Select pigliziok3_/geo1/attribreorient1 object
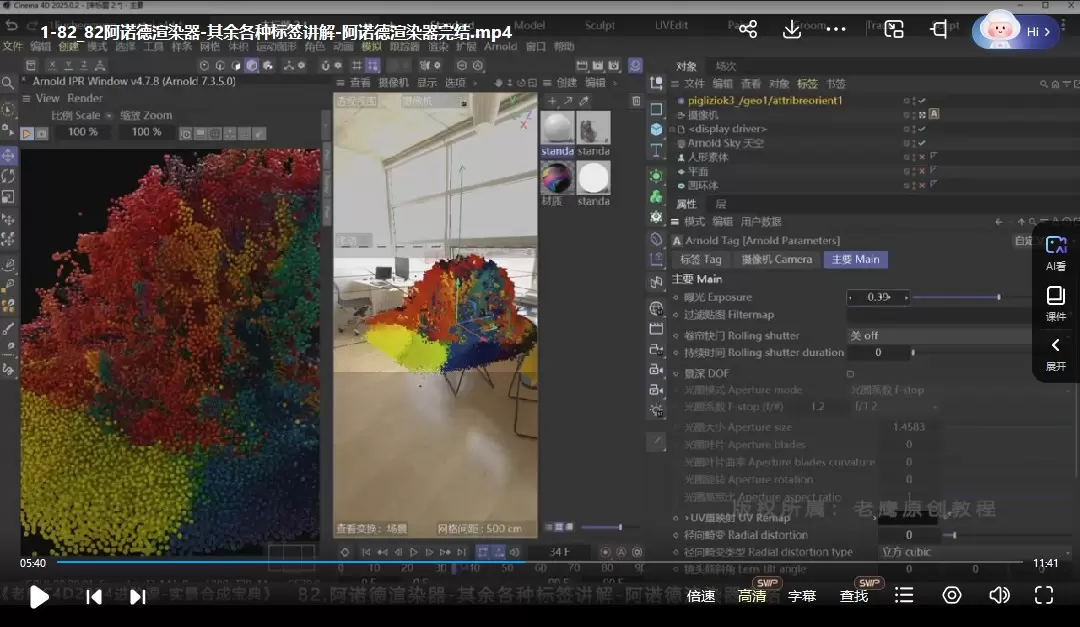The width and height of the screenshot is (1080, 627). point(765,101)
